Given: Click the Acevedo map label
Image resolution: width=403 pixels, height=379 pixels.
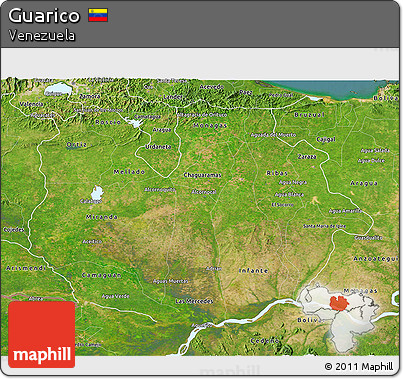Looking at the screenshot, I should tap(212, 87).
